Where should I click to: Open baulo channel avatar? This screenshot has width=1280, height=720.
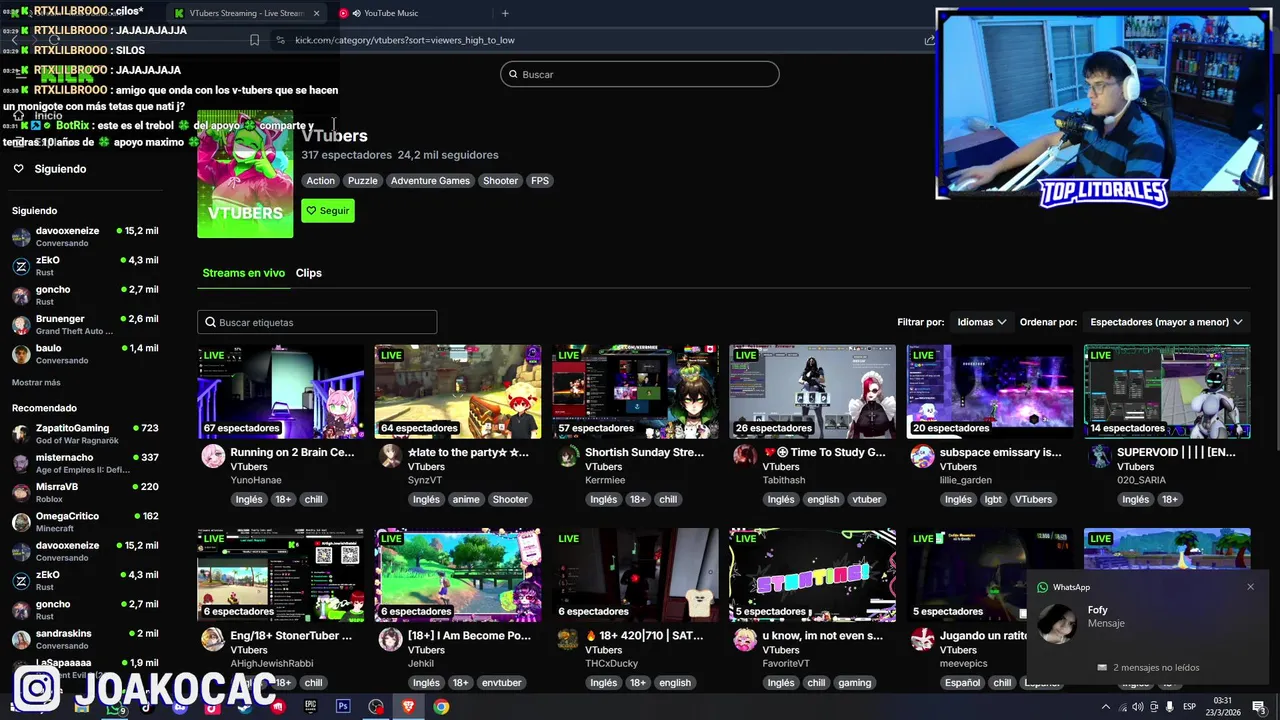click(x=21, y=354)
